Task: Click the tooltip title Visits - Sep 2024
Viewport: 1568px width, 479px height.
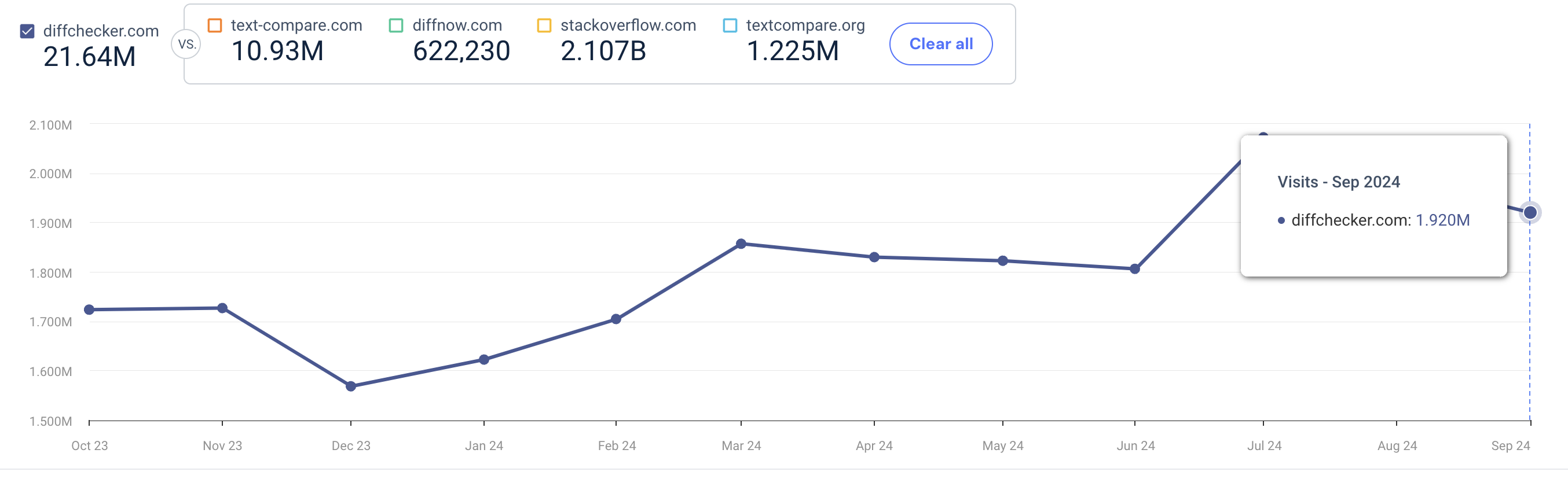Action: point(1339,182)
